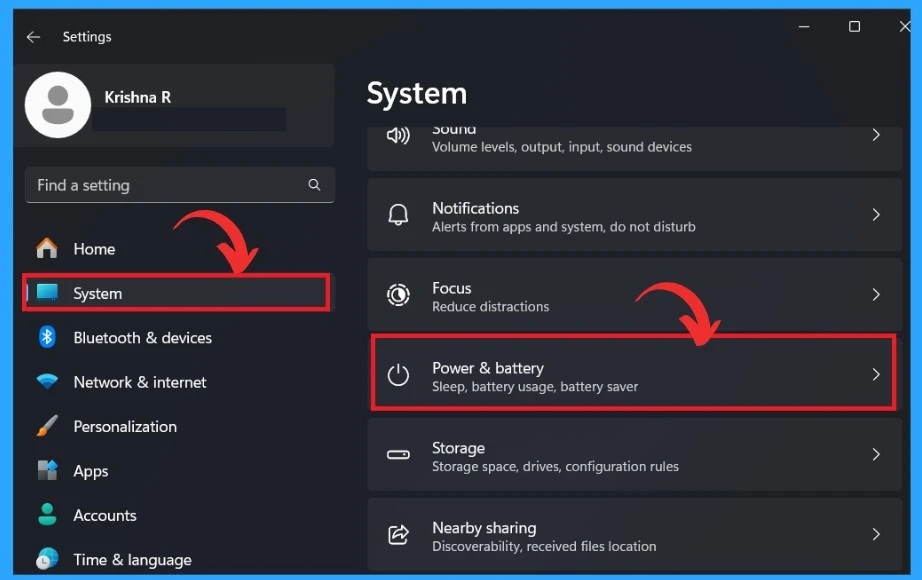The image size is (922, 580).
Task: Click the Apps grid icon
Action: point(47,470)
